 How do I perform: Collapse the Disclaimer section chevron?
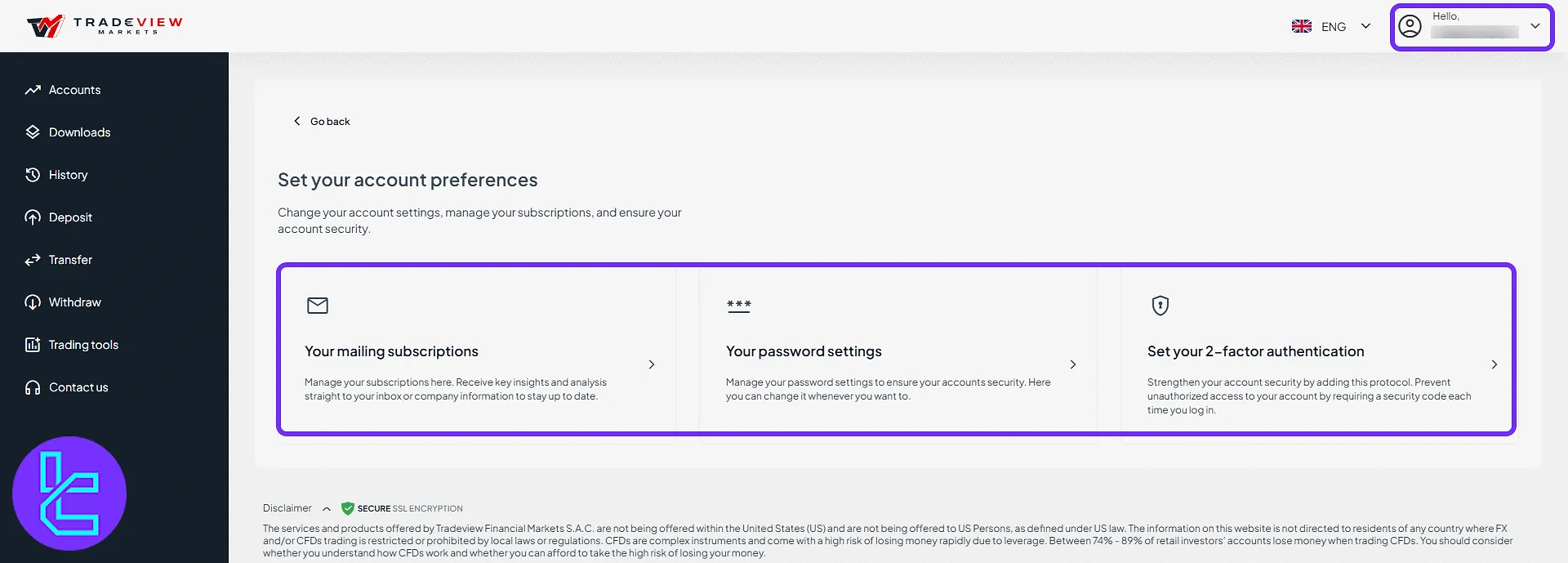[327, 509]
